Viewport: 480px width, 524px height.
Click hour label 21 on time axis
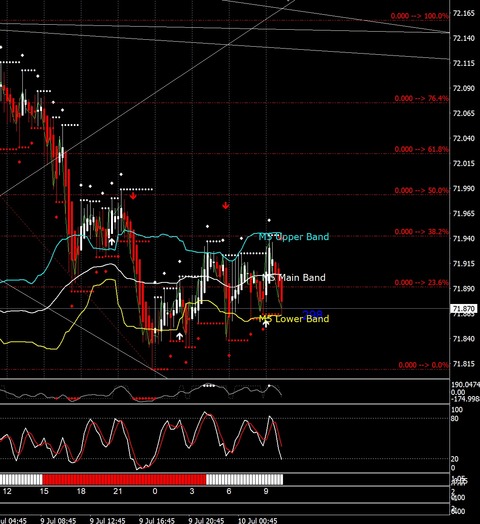pyautogui.click(x=118, y=491)
